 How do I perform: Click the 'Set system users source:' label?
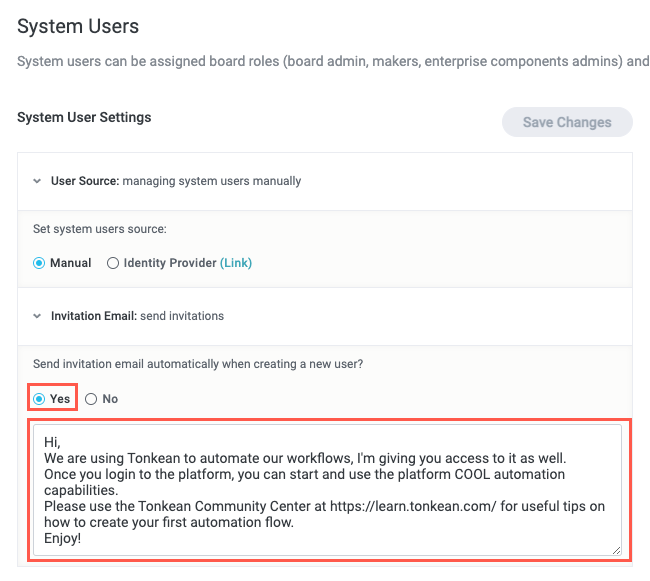[x=99, y=229]
